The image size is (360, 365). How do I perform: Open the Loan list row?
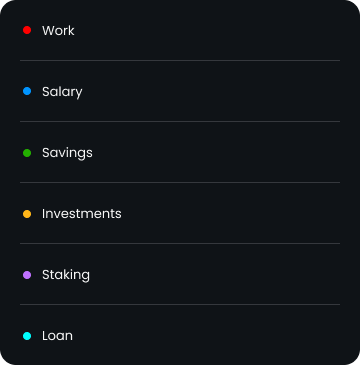pos(180,335)
